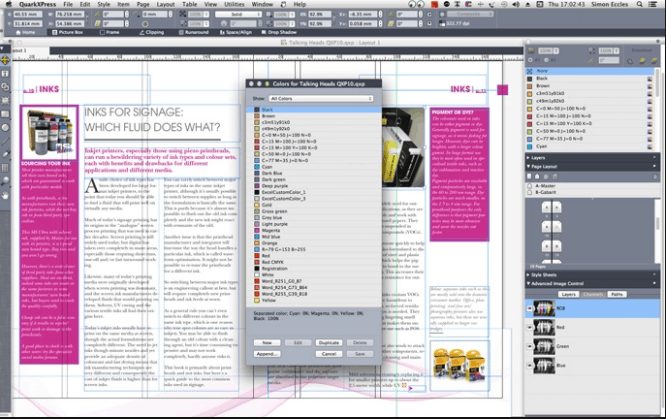This screenshot has height=419, width=666.
Task: Switch to the Picture Box tab
Action: (67, 32)
